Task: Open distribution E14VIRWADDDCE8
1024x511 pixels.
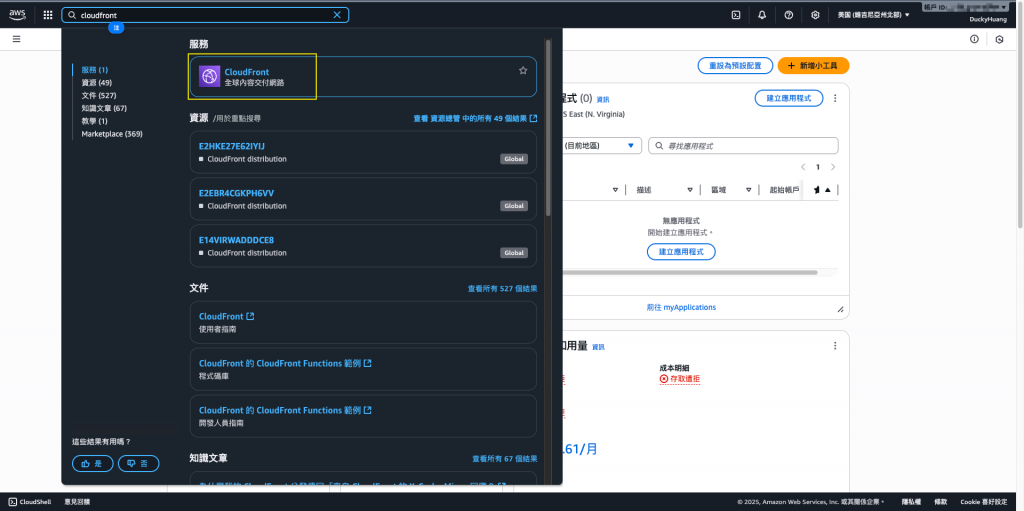Action: (236, 240)
